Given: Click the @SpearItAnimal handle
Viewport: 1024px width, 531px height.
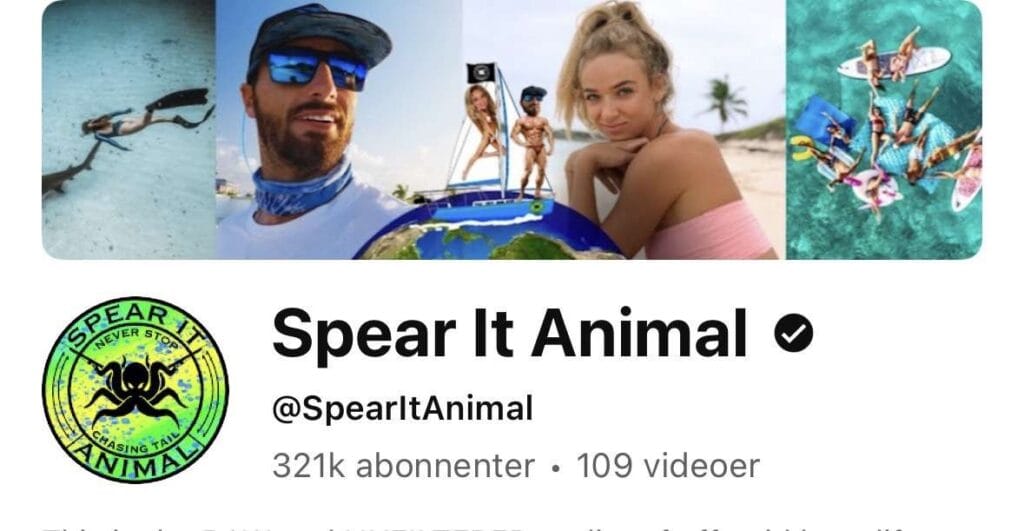Looking at the screenshot, I should (402, 409).
